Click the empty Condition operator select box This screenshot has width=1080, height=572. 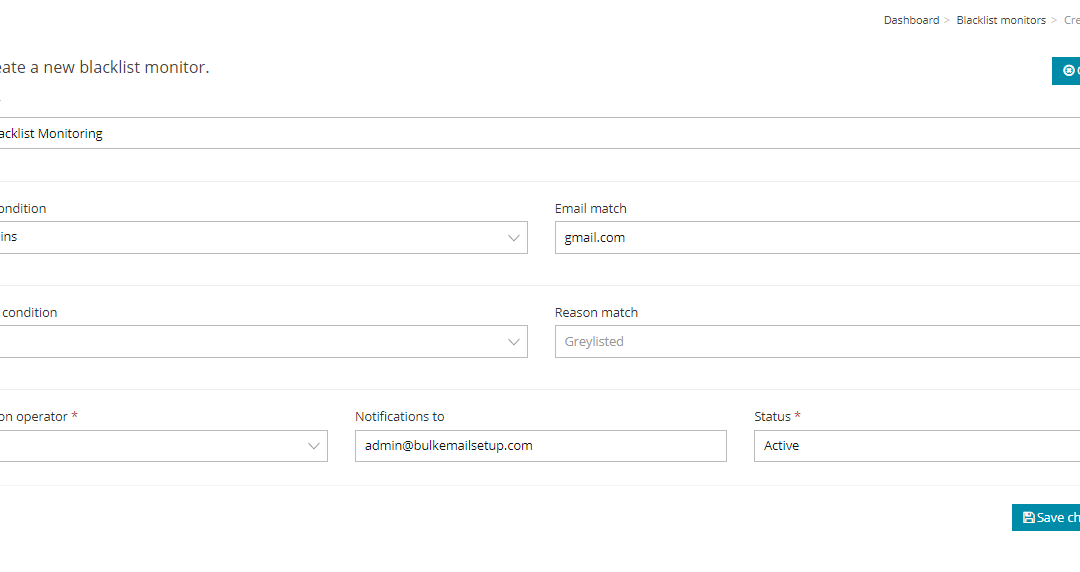150,447
